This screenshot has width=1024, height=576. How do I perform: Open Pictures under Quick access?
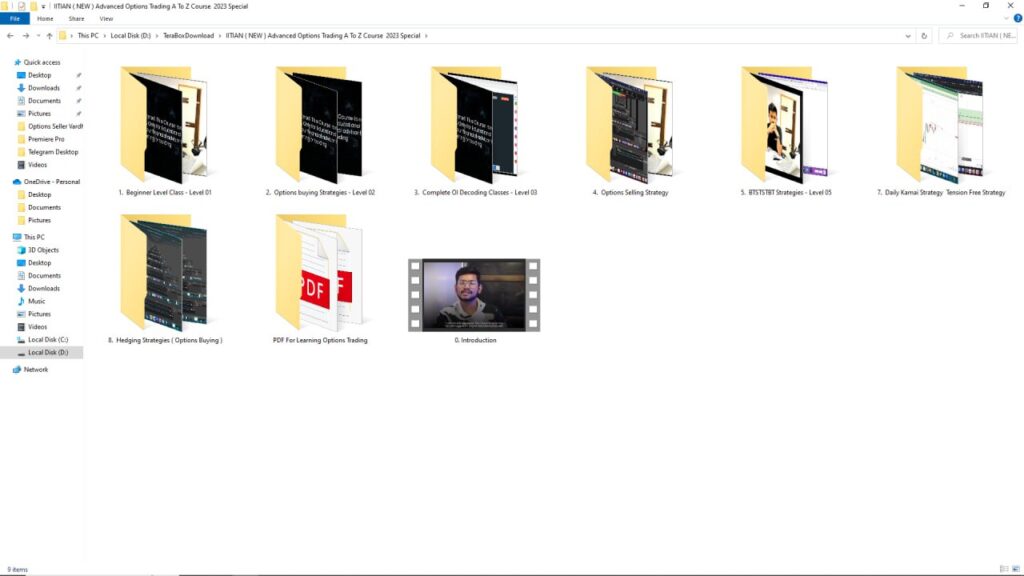pyautogui.click(x=39, y=114)
